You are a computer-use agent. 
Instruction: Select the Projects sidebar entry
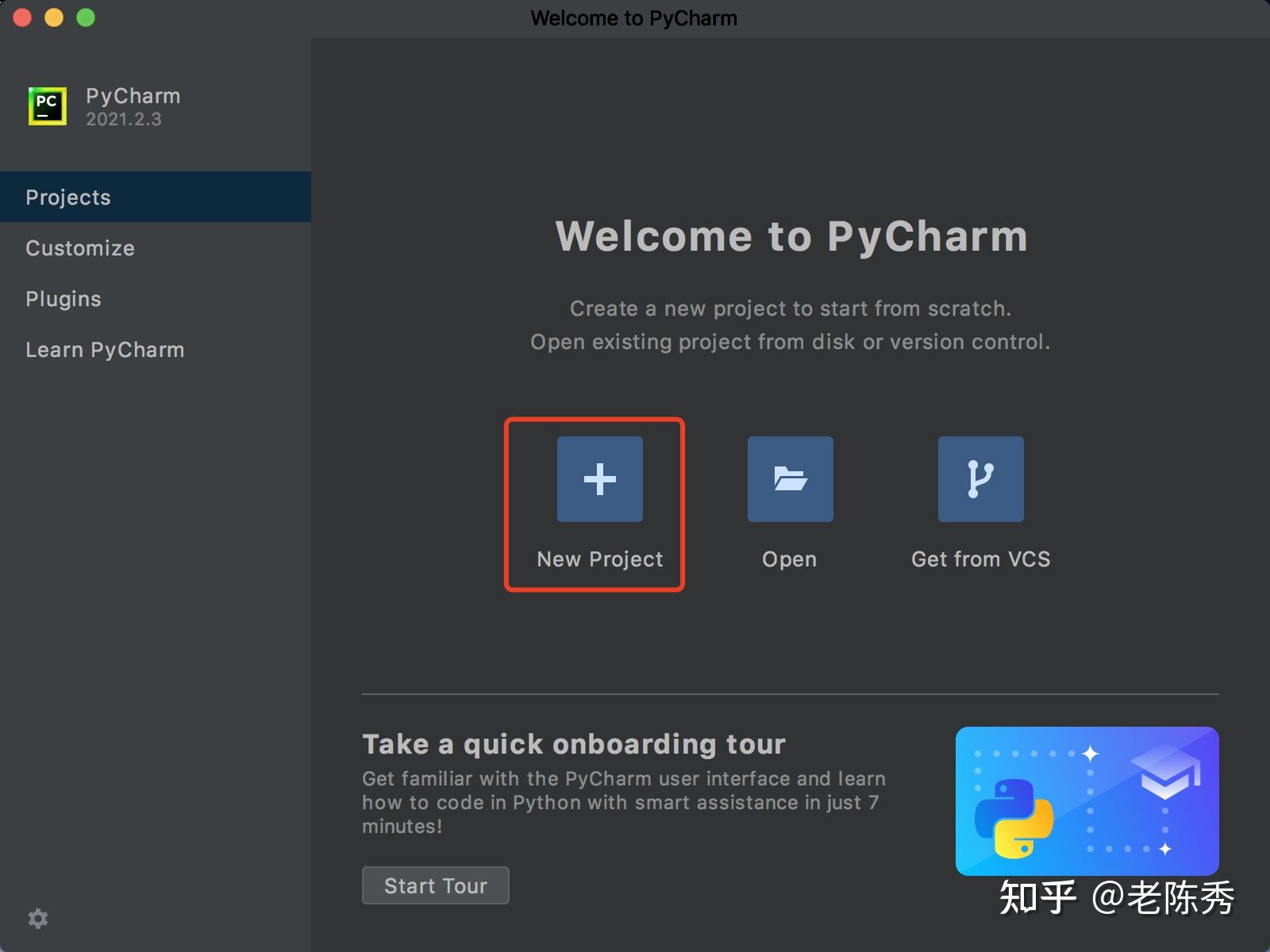pos(67,197)
